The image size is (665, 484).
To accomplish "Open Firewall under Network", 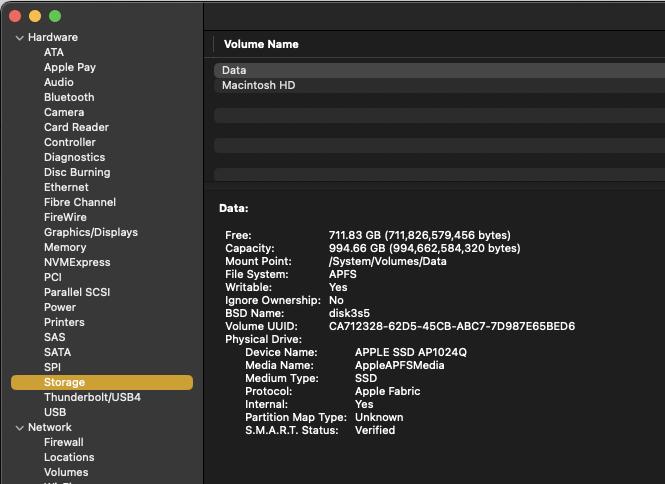I will 63,442.
